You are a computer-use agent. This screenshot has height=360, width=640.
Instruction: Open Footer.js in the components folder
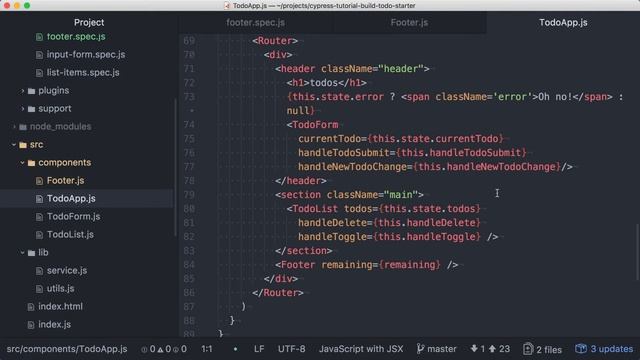click(x=65, y=180)
